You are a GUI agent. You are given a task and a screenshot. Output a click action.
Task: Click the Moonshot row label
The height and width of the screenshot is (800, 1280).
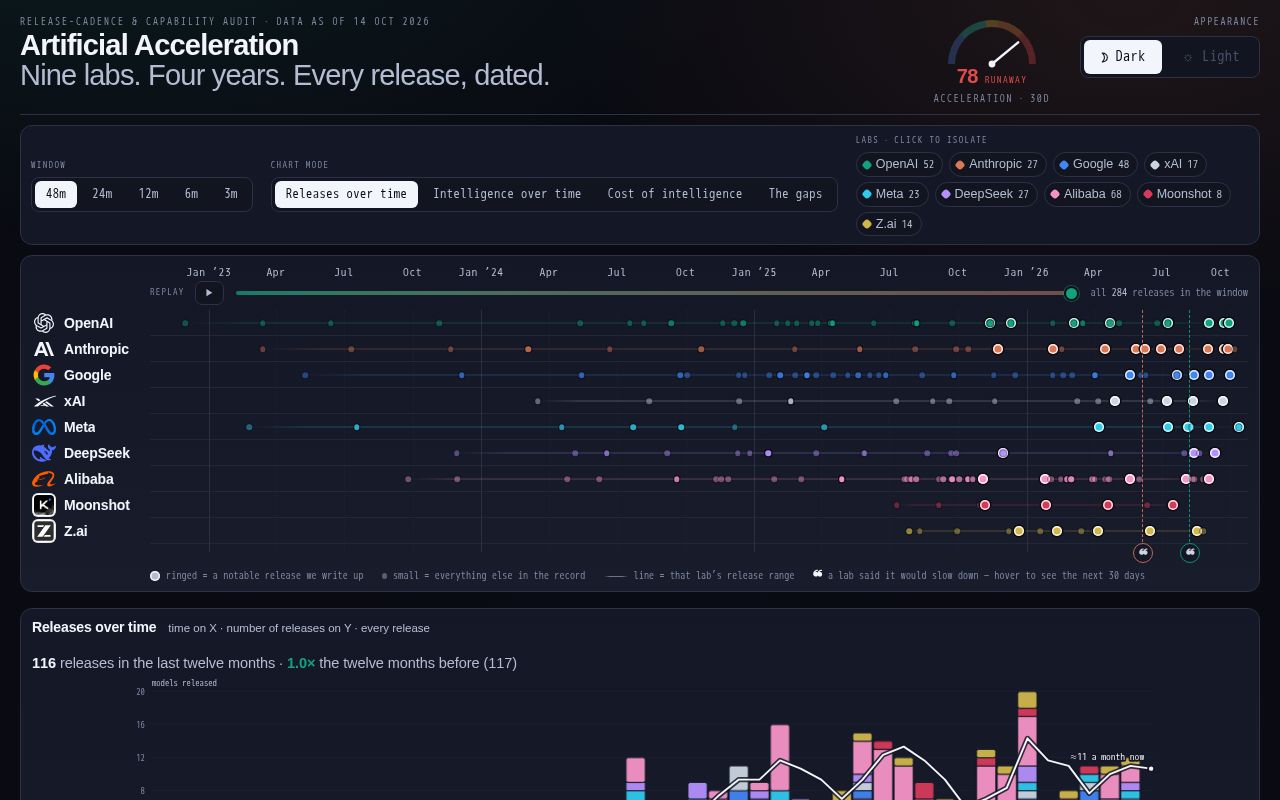(x=97, y=505)
